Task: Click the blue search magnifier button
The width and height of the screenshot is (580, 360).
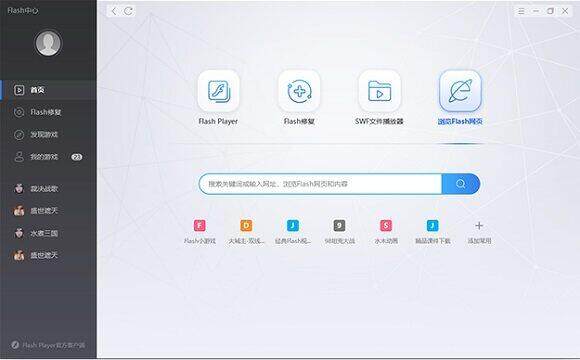Action: tap(461, 184)
